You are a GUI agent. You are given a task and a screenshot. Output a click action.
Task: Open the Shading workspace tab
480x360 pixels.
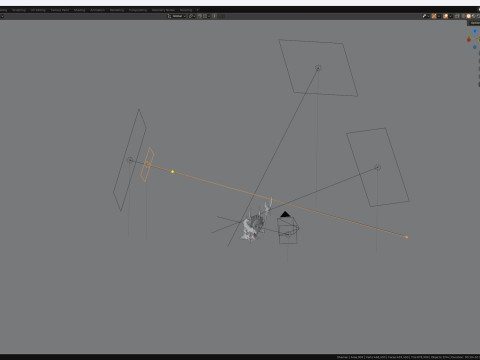pos(79,10)
